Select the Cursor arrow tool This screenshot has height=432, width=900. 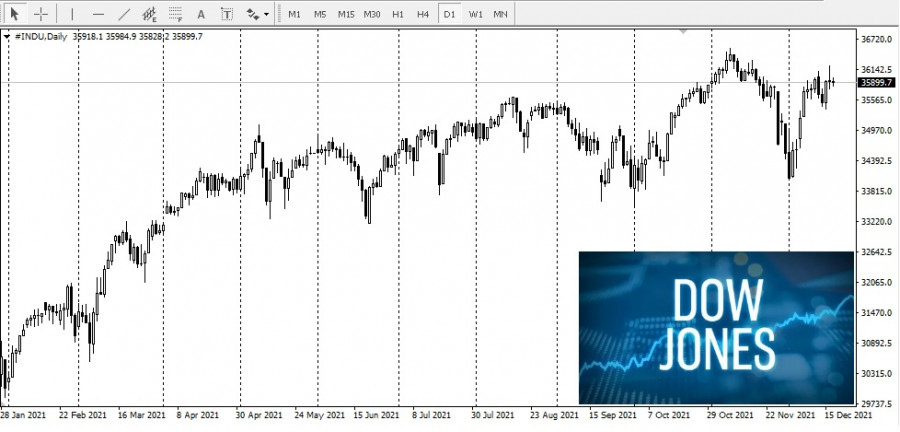click(x=15, y=14)
